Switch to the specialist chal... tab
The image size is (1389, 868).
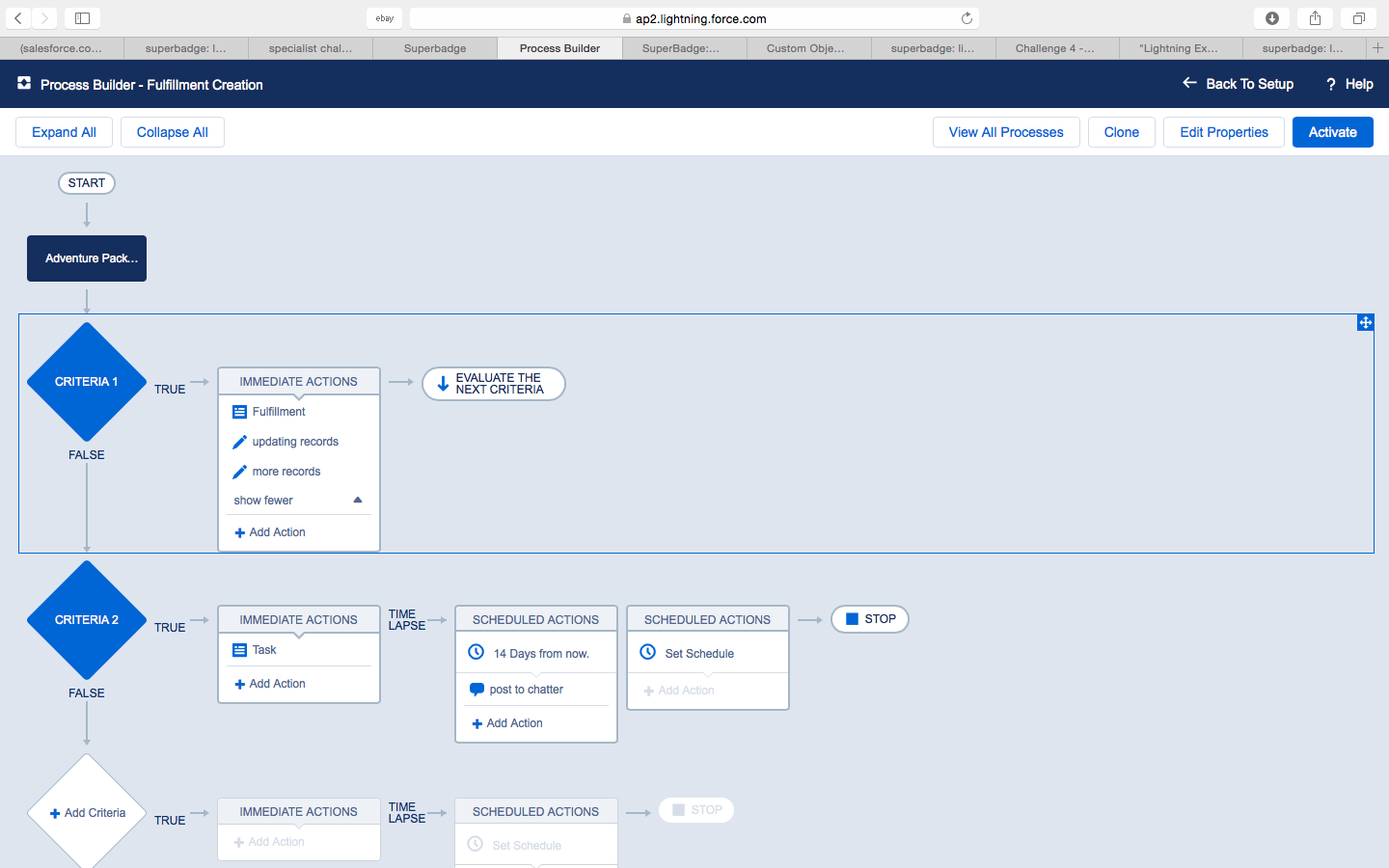[x=311, y=48]
